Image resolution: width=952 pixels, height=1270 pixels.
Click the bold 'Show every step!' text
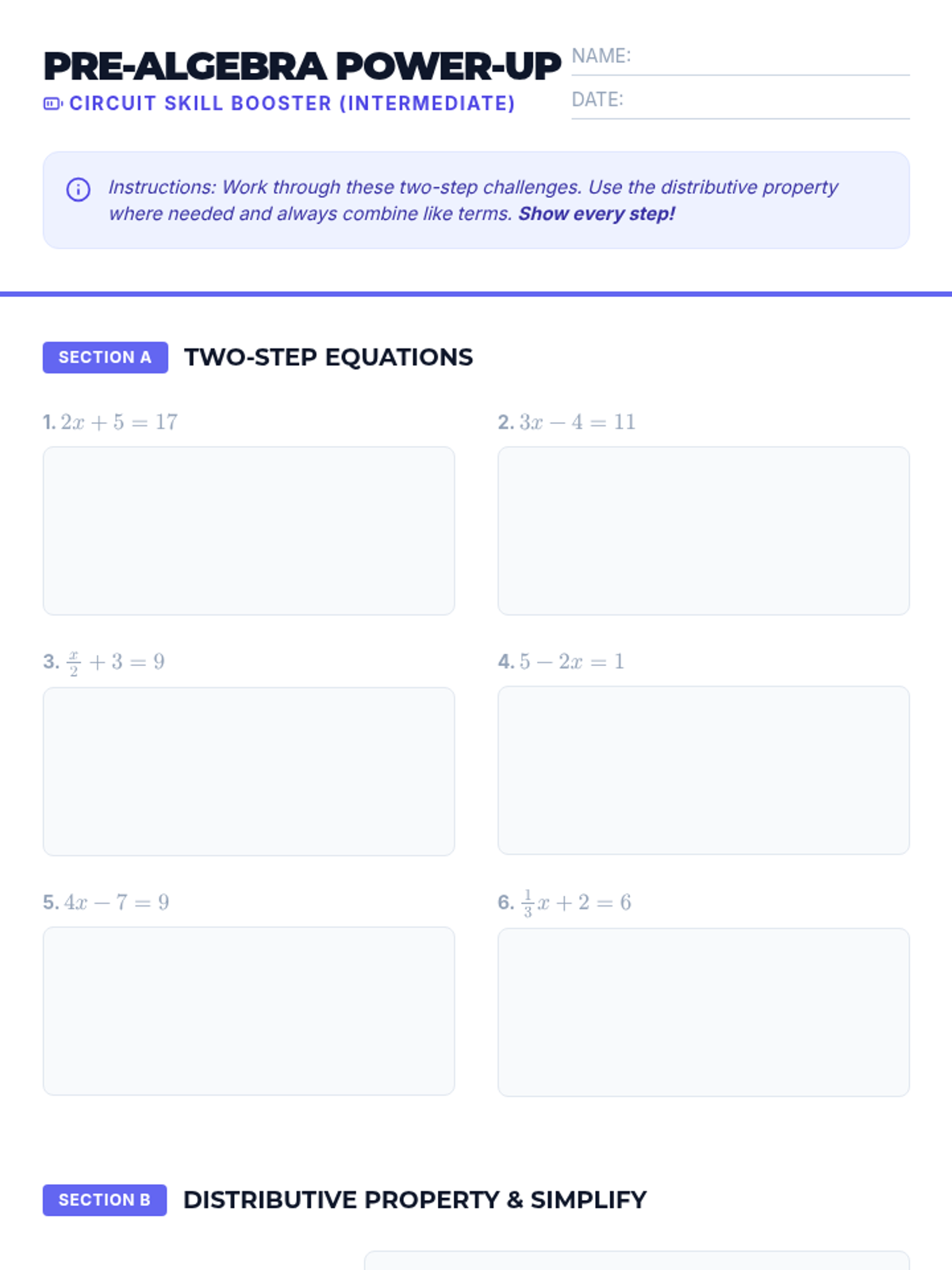596,214
